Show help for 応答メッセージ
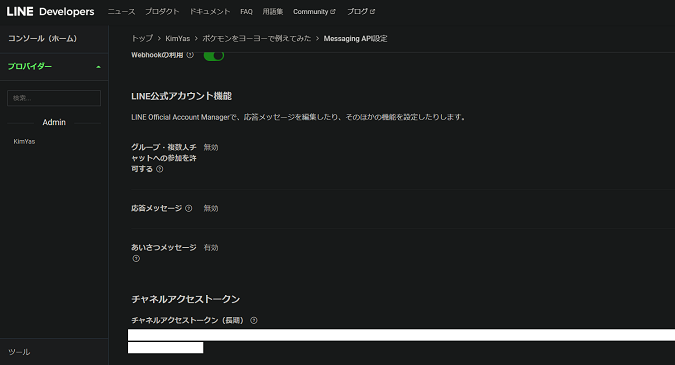The height and width of the screenshot is (365, 675). click(x=189, y=208)
